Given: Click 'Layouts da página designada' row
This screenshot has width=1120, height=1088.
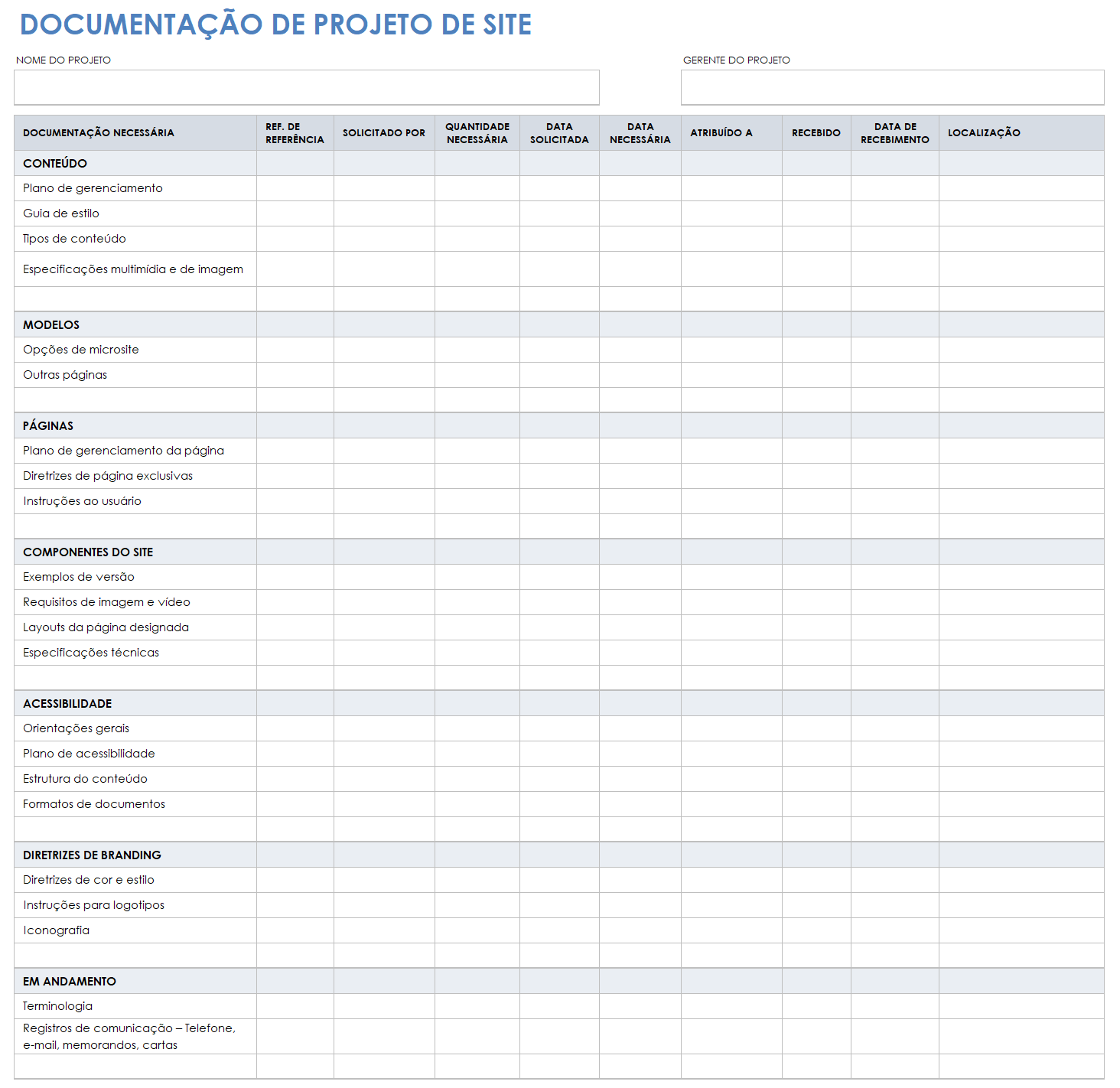Looking at the screenshot, I should point(559,627).
